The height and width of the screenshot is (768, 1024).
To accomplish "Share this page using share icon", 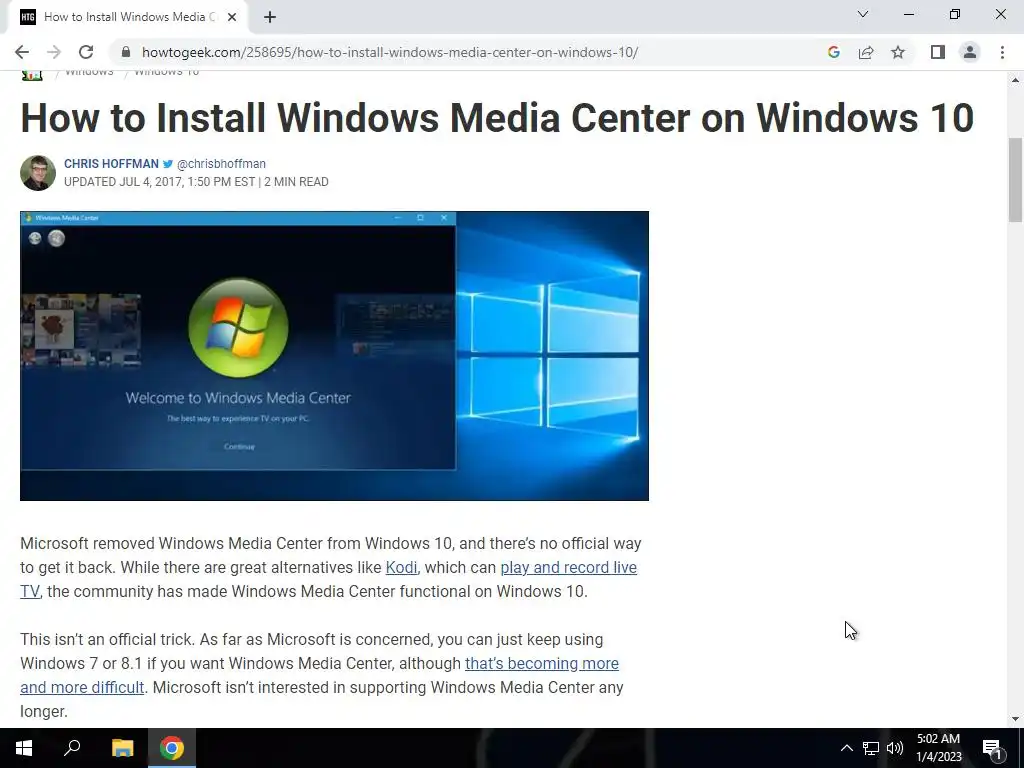I will coord(866,52).
